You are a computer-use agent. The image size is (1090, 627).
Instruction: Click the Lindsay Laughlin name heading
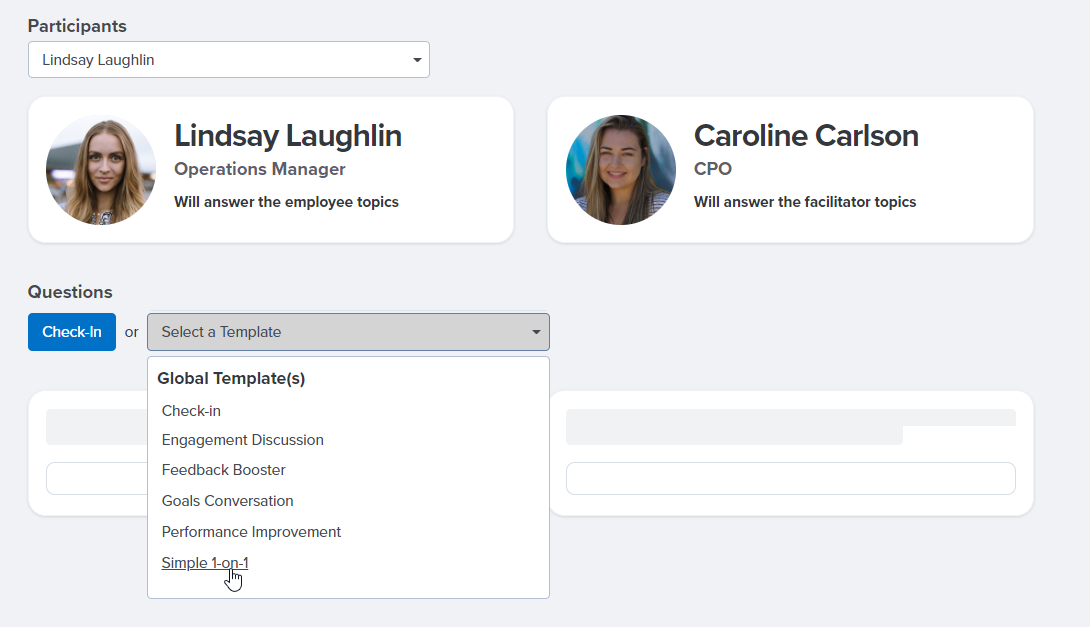[288, 136]
